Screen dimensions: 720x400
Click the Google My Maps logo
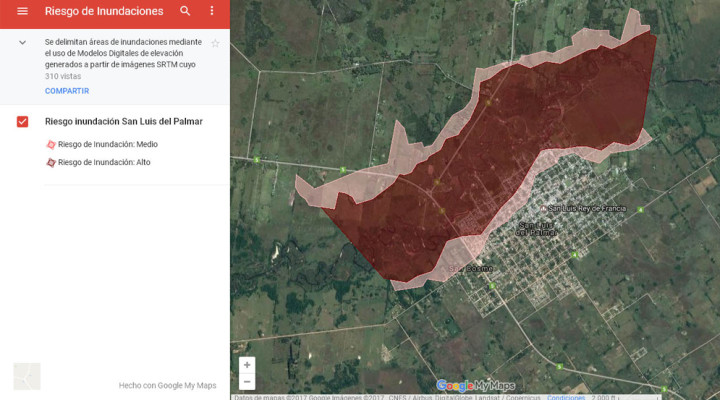click(475, 386)
